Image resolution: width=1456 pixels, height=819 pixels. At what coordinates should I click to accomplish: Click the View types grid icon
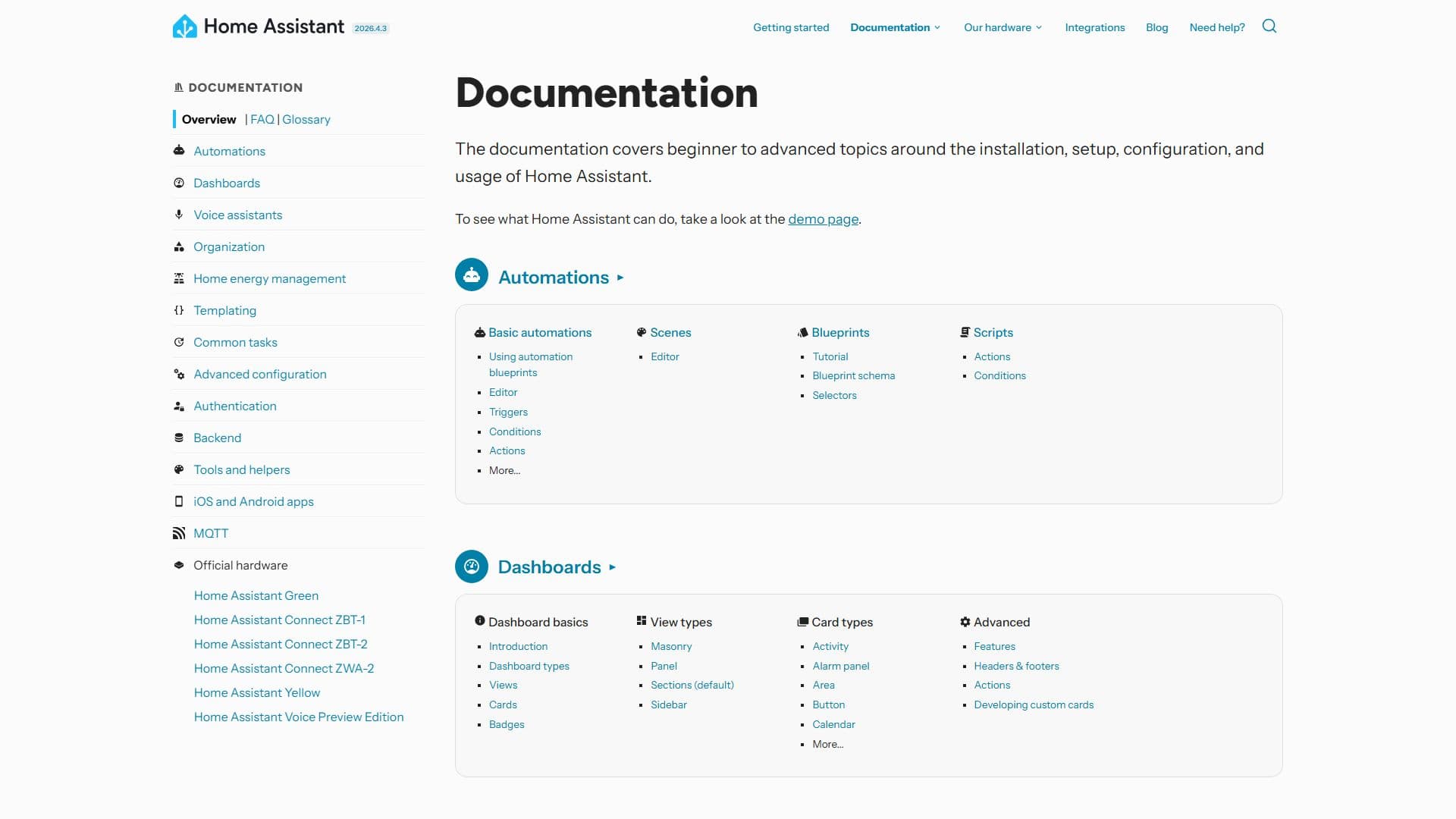642,621
